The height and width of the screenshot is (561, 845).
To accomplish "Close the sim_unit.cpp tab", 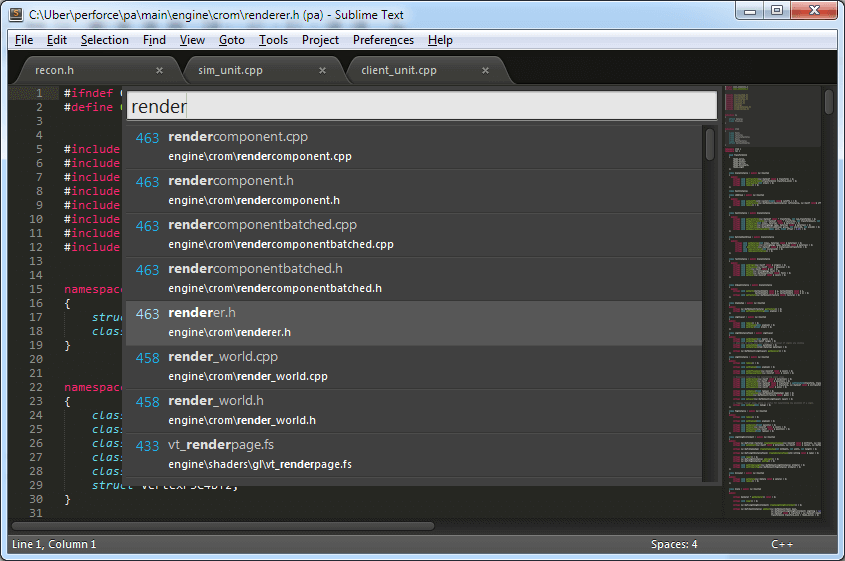I will [x=322, y=71].
